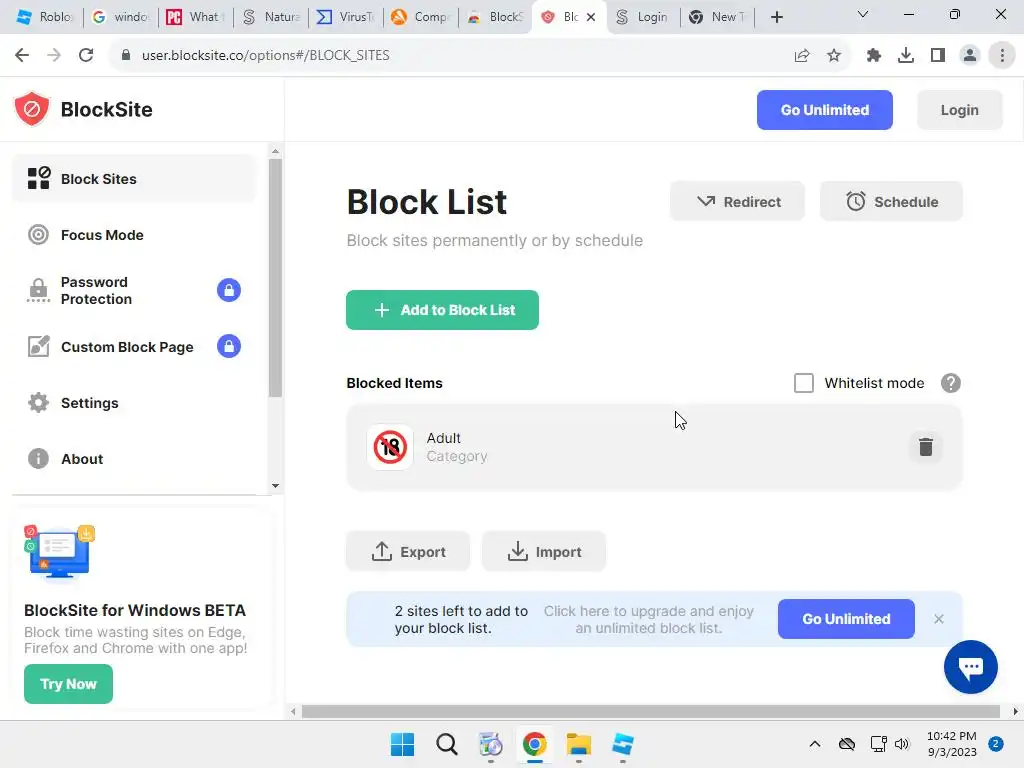Reload the page
The width and height of the screenshot is (1024, 768).
click(x=86, y=55)
